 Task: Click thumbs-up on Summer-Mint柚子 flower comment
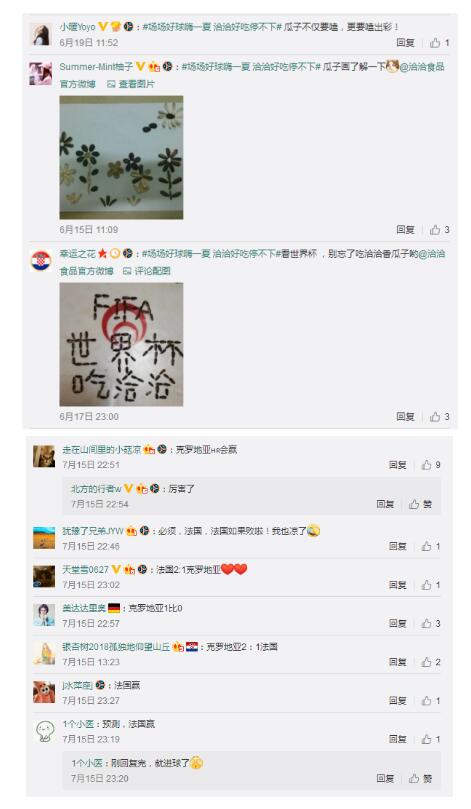point(435,230)
